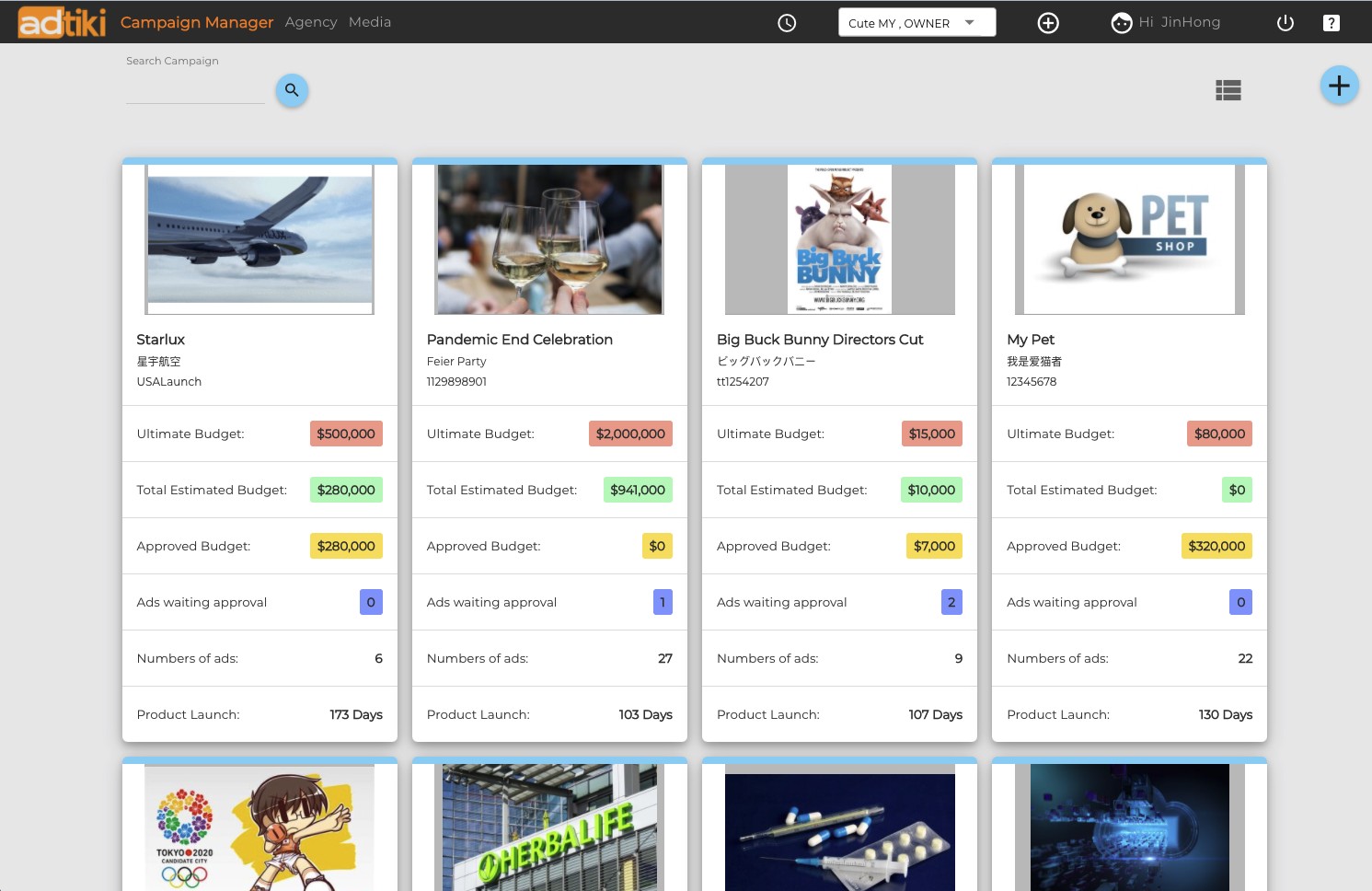This screenshot has width=1372, height=891.
Task: Open the Cute MY, OWNER dropdown
Action: click(917, 22)
